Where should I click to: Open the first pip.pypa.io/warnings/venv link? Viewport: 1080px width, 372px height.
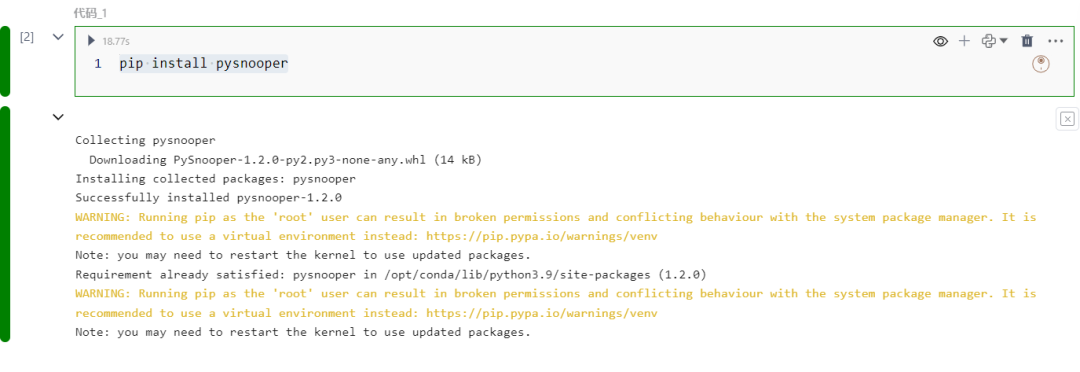pos(541,236)
